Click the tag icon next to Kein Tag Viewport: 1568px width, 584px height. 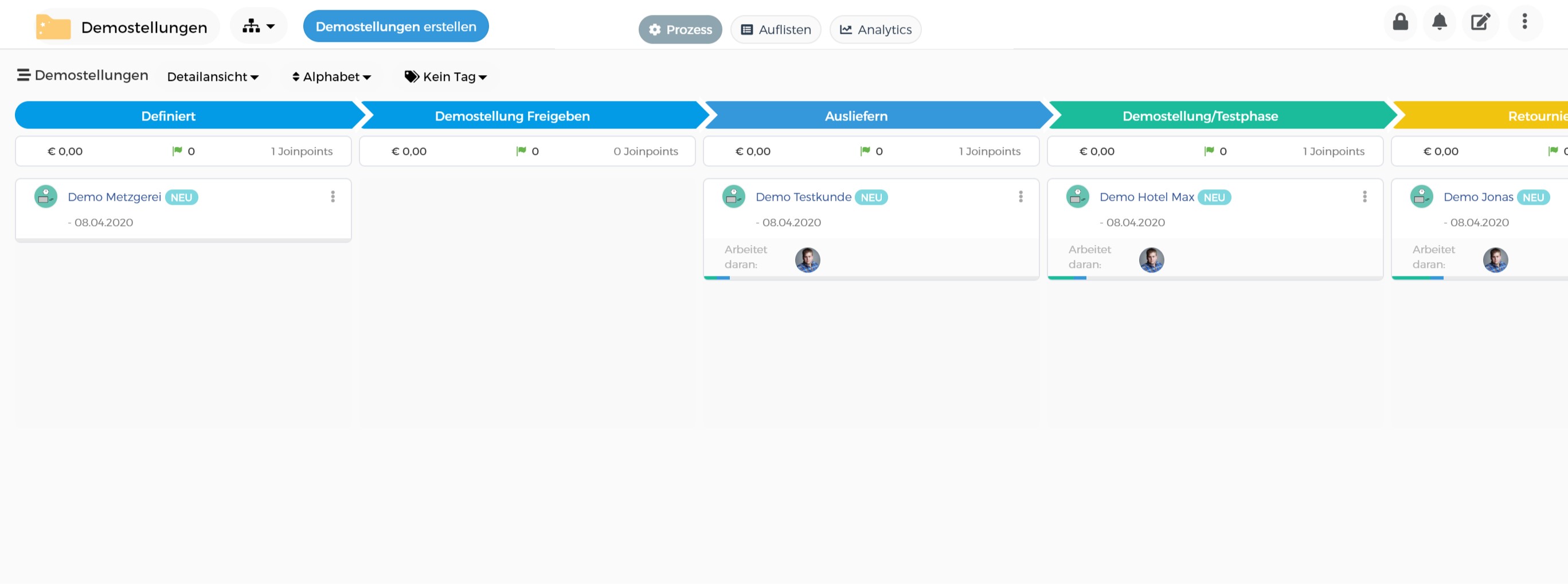click(412, 77)
